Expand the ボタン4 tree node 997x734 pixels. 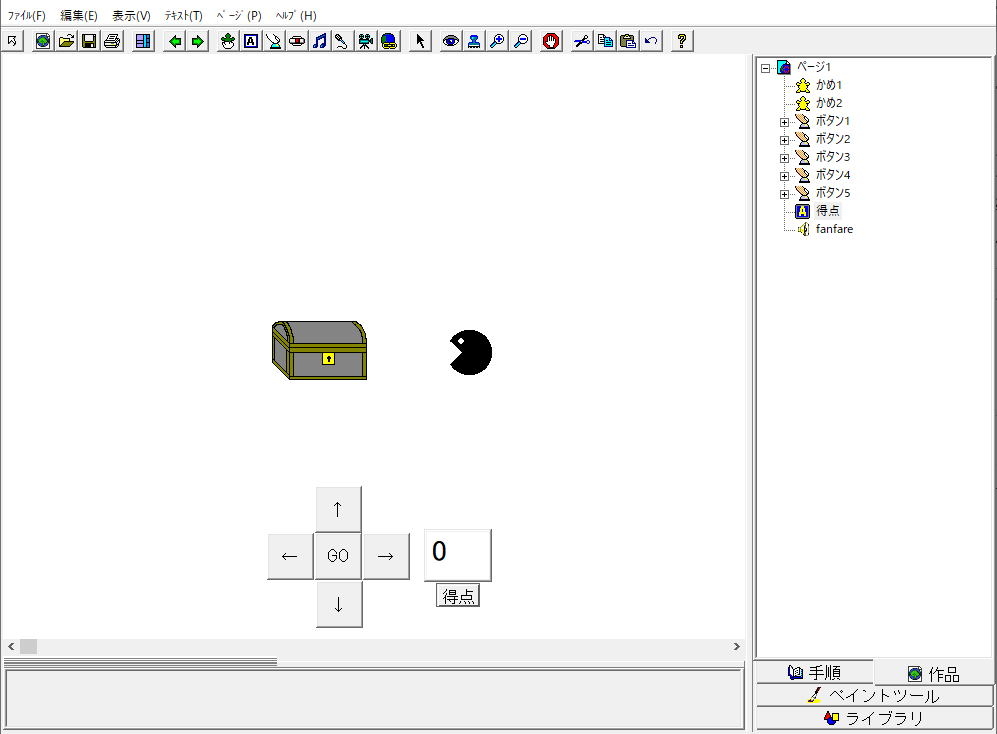(784, 176)
